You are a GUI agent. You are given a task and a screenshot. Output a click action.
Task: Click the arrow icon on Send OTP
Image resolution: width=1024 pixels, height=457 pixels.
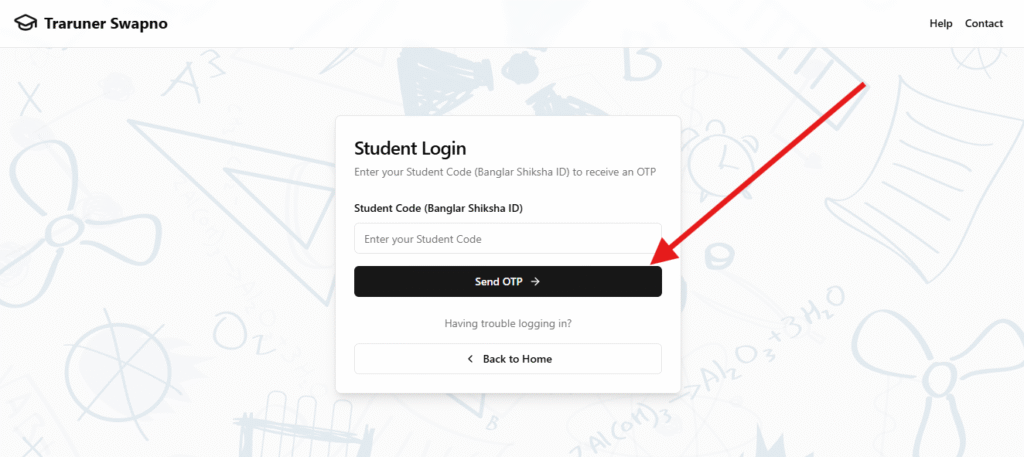(x=535, y=282)
